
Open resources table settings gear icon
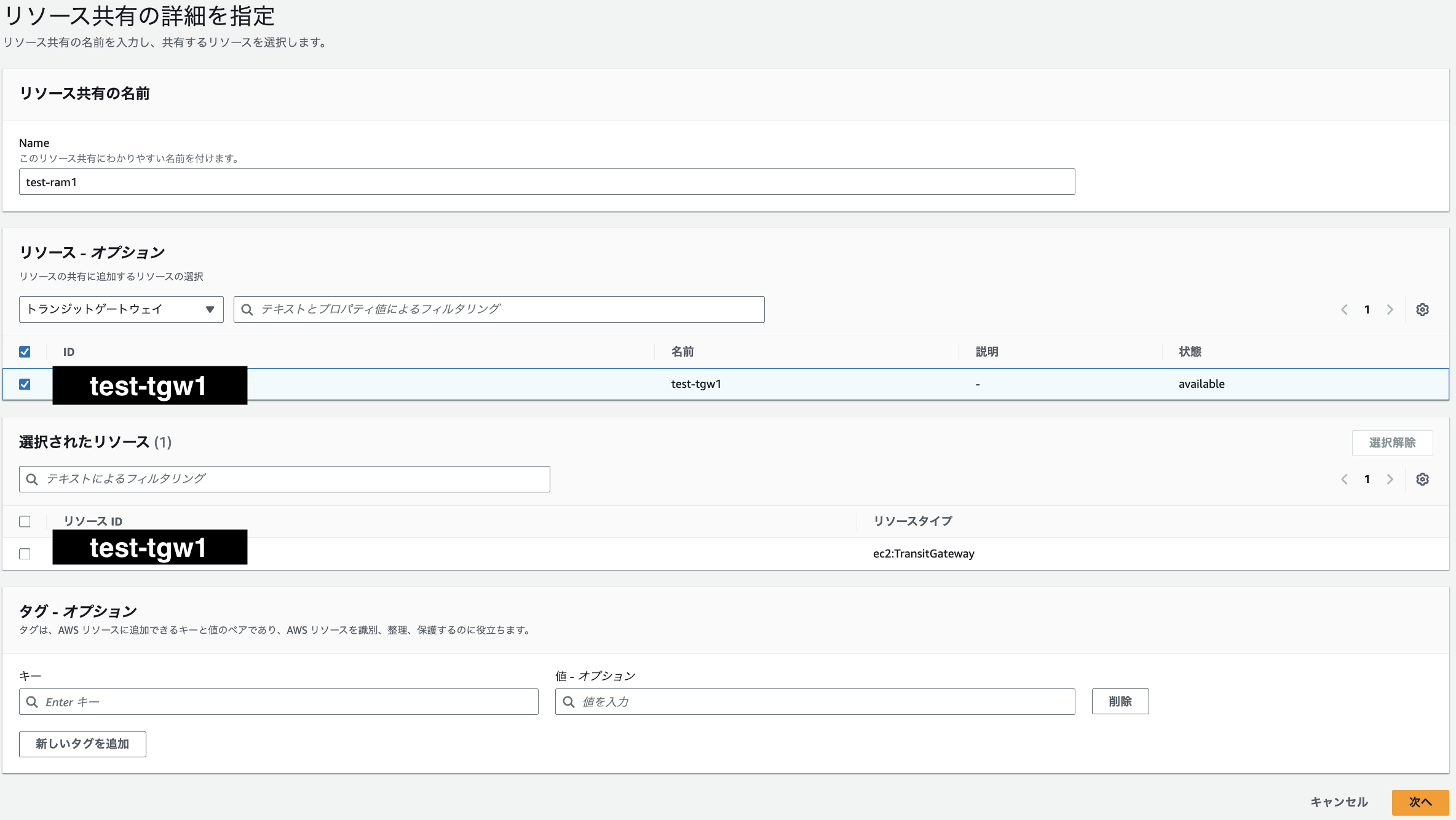click(x=1422, y=309)
